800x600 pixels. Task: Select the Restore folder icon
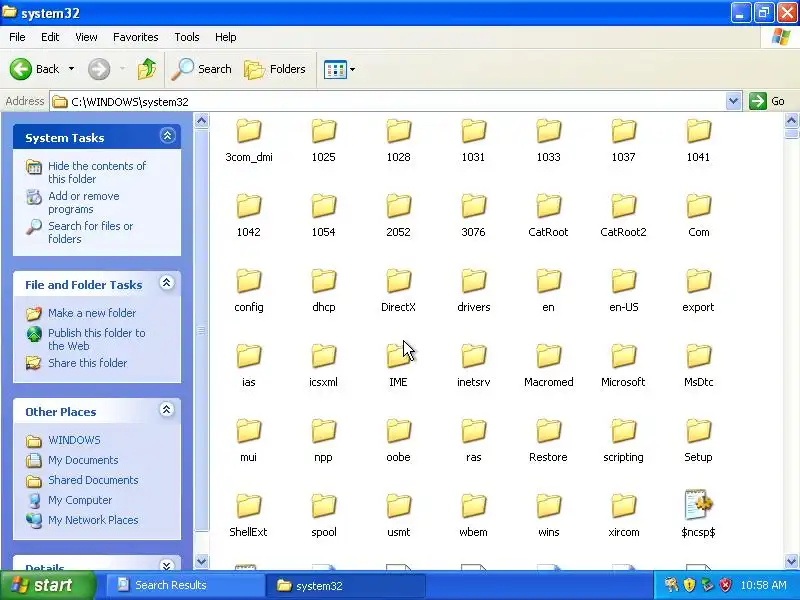tap(548, 432)
